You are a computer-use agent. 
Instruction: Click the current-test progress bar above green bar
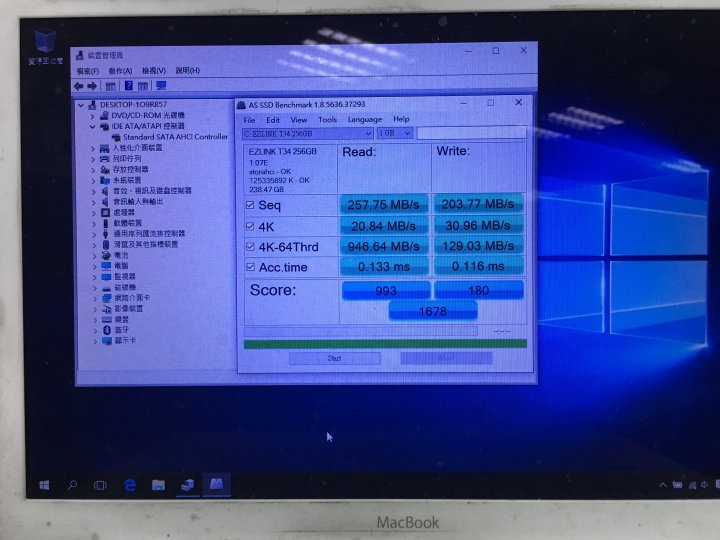click(360, 331)
